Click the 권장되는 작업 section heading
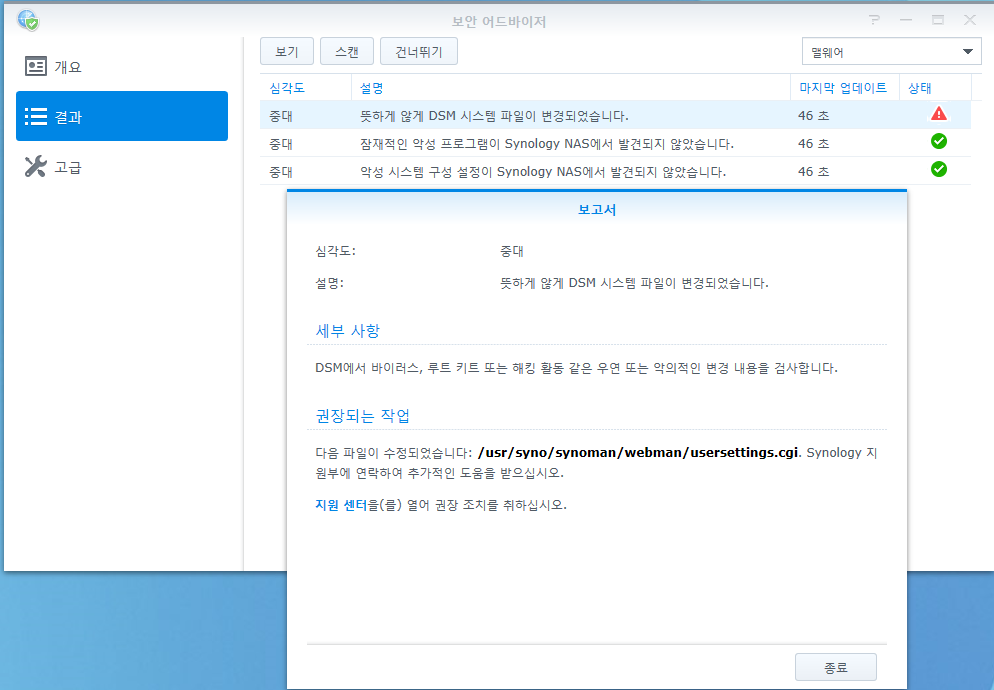 click(363, 415)
